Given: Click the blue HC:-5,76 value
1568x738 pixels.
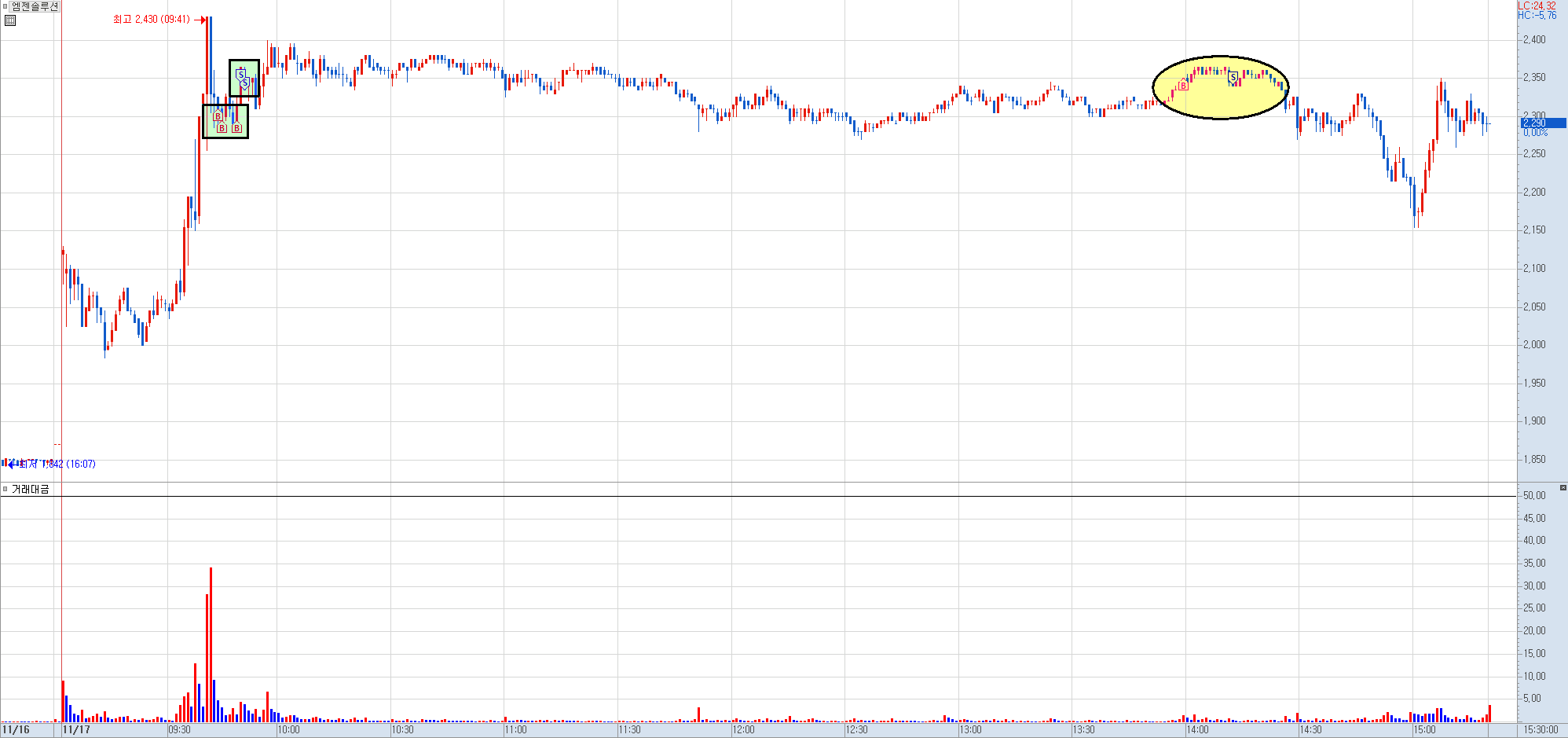Looking at the screenshot, I should pos(1537,15).
